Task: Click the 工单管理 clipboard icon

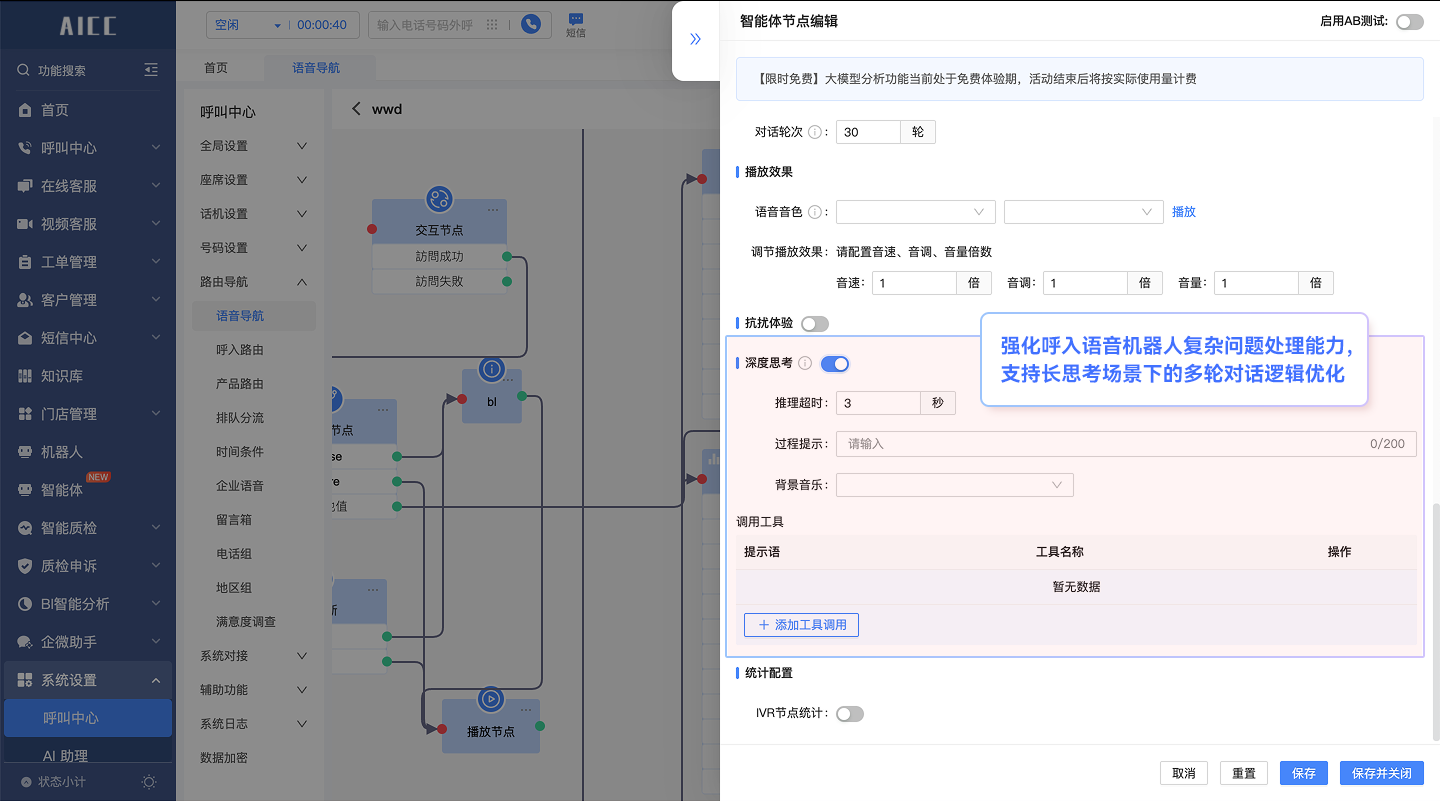Action: click(25, 262)
